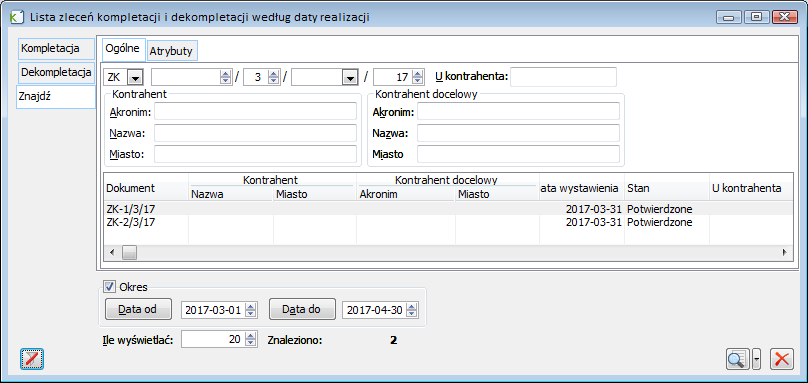The height and width of the screenshot is (383, 808).
Task: Click the year stepper showing 17
Action: (x=399, y=77)
